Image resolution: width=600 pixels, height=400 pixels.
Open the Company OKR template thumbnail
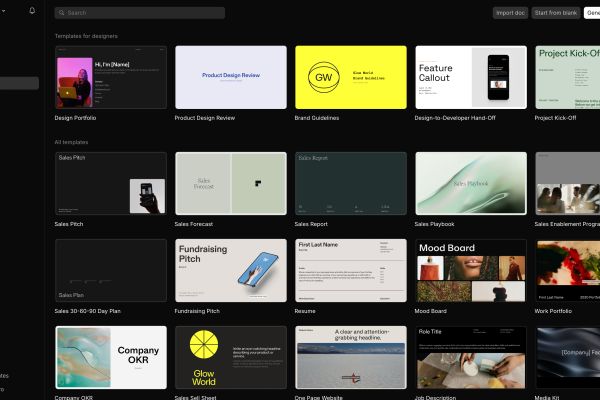click(x=111, y=357)
